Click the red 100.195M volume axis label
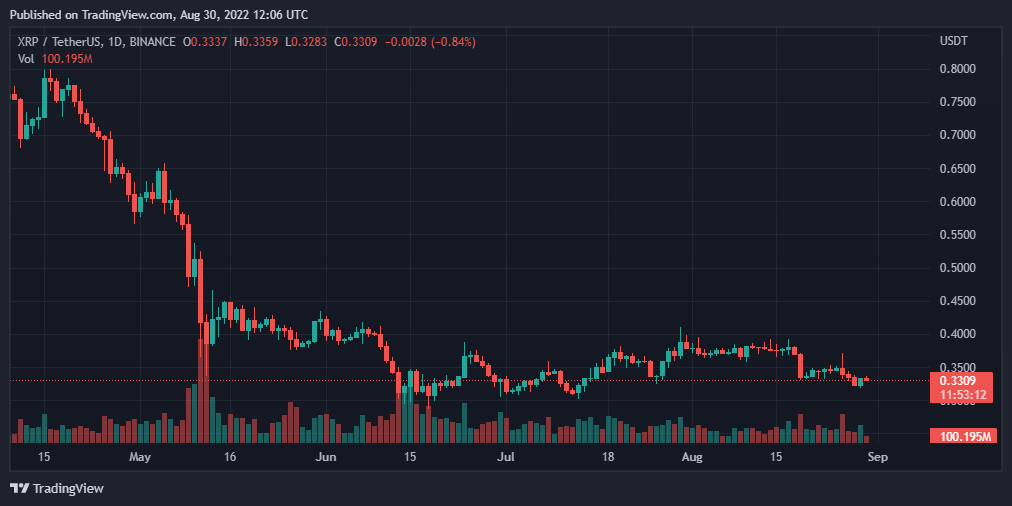 959,436
